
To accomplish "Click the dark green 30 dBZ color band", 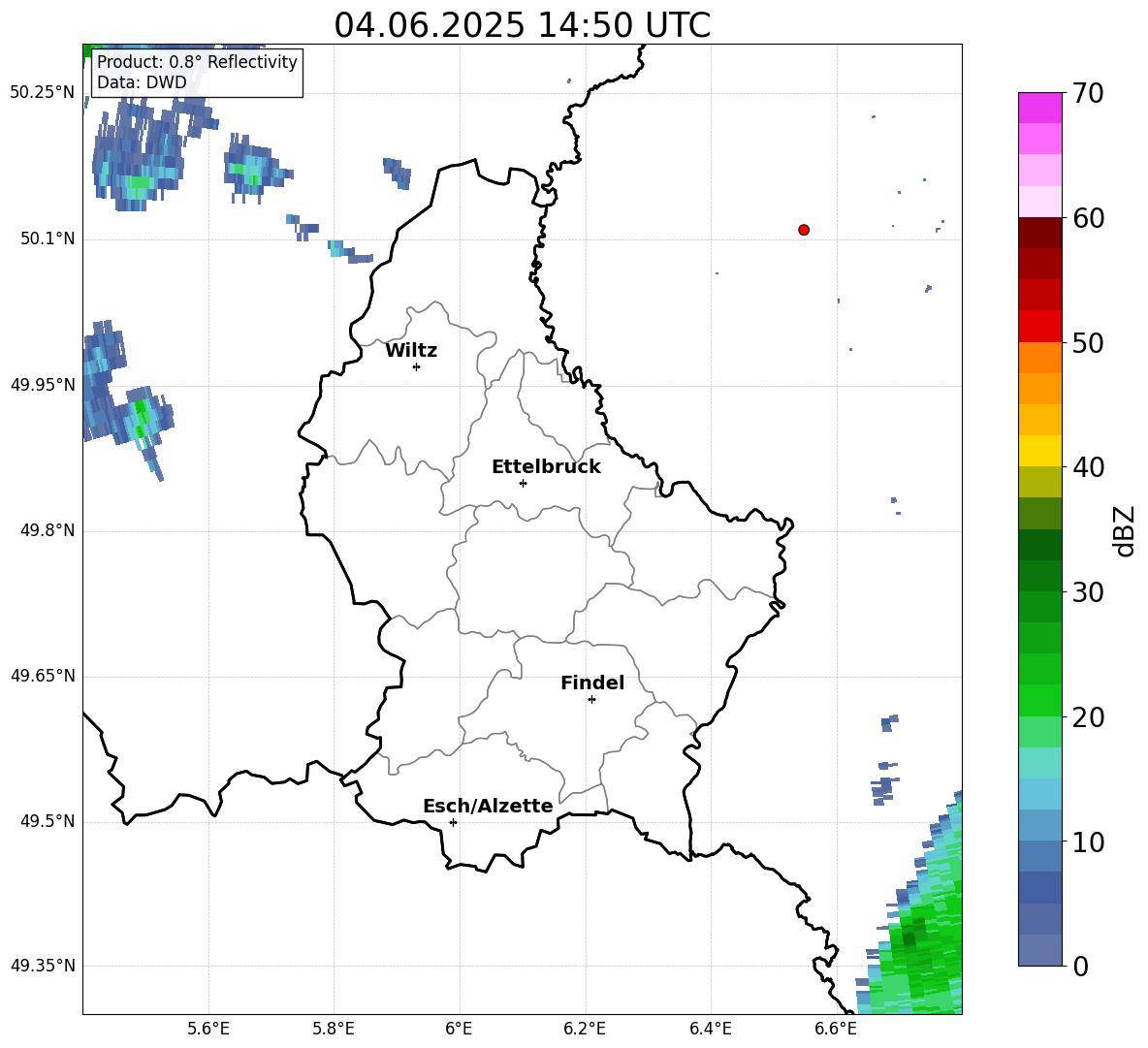I will click(1039, 576).
